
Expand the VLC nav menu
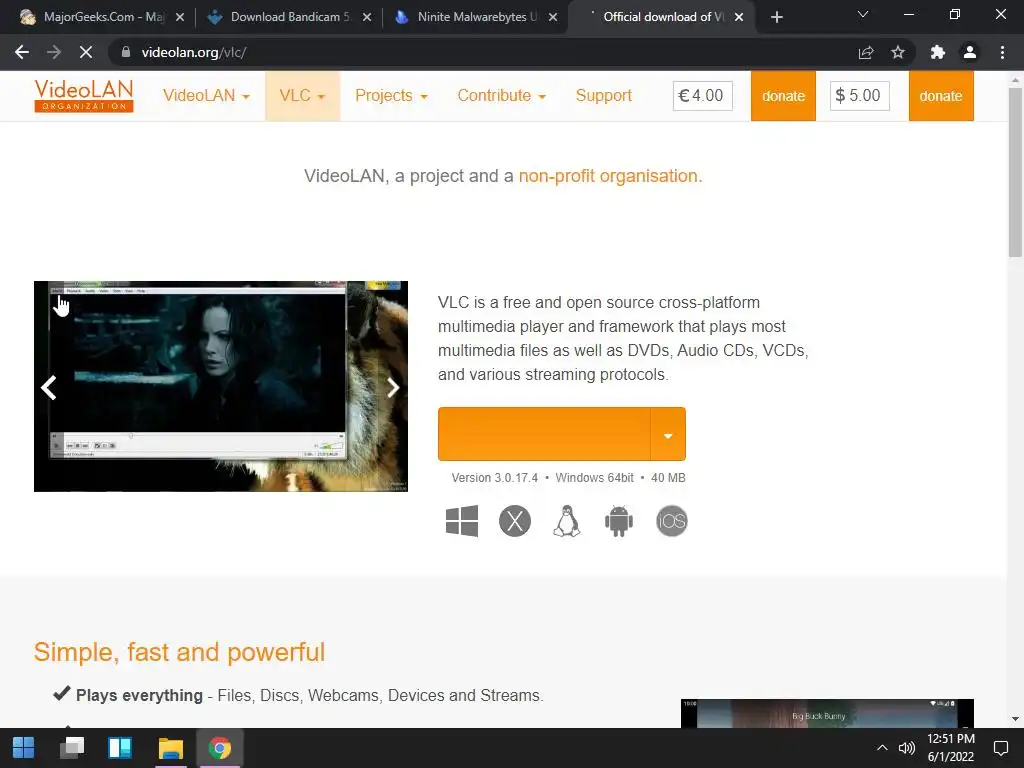[x=302, y=96]
